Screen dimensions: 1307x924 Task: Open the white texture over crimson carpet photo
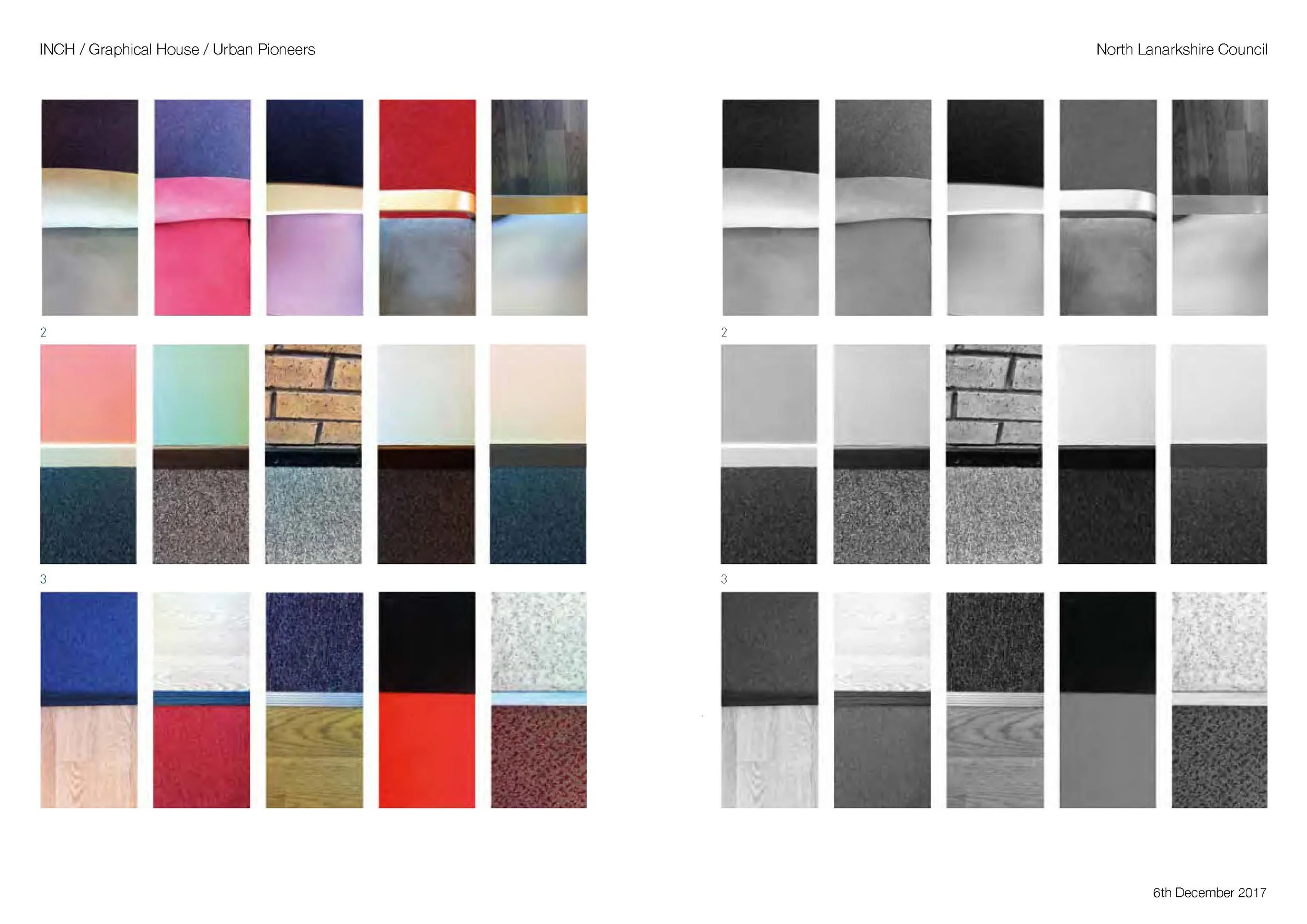[201, 700]
